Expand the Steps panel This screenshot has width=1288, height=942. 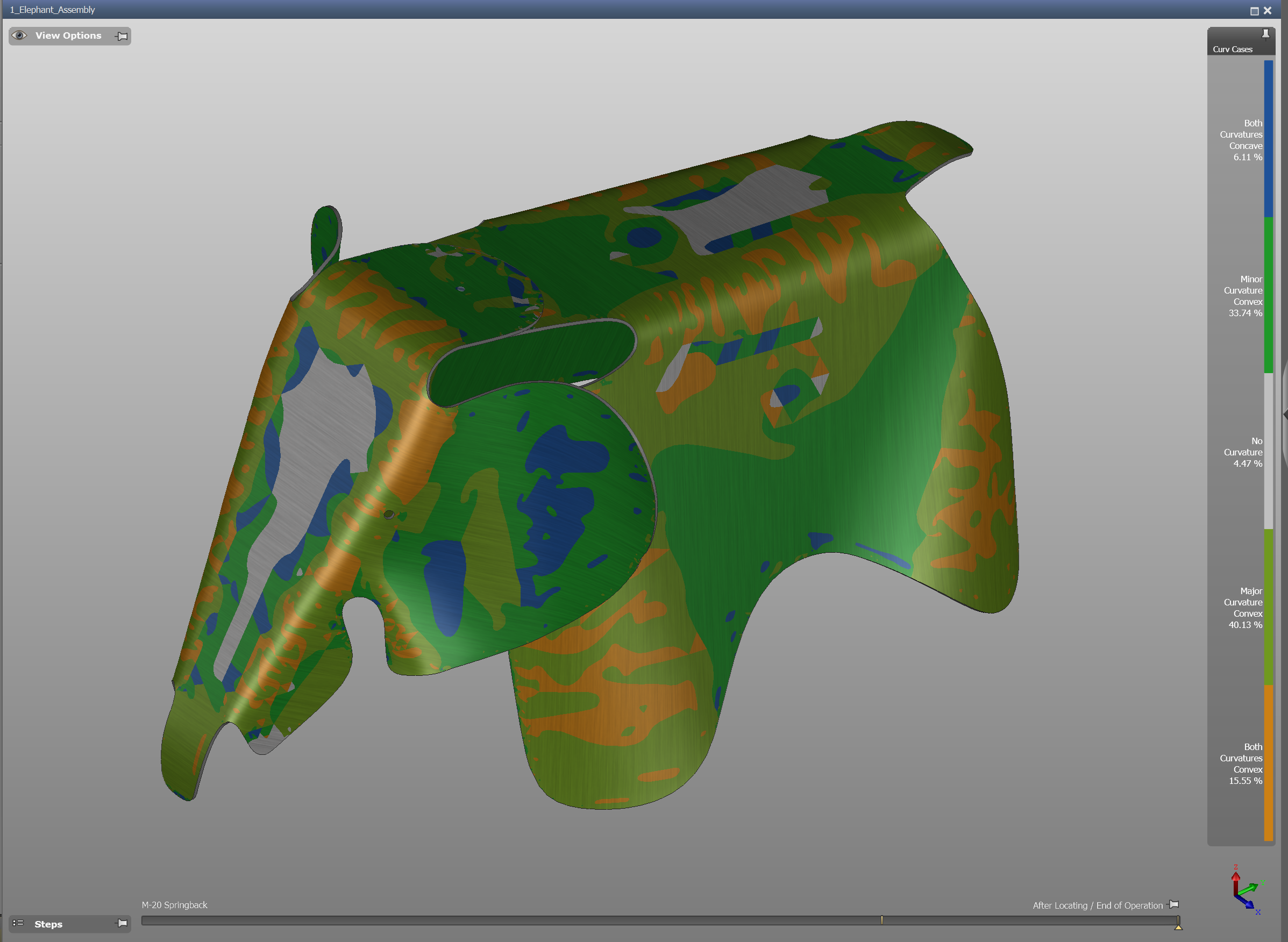tap(48, 924)
